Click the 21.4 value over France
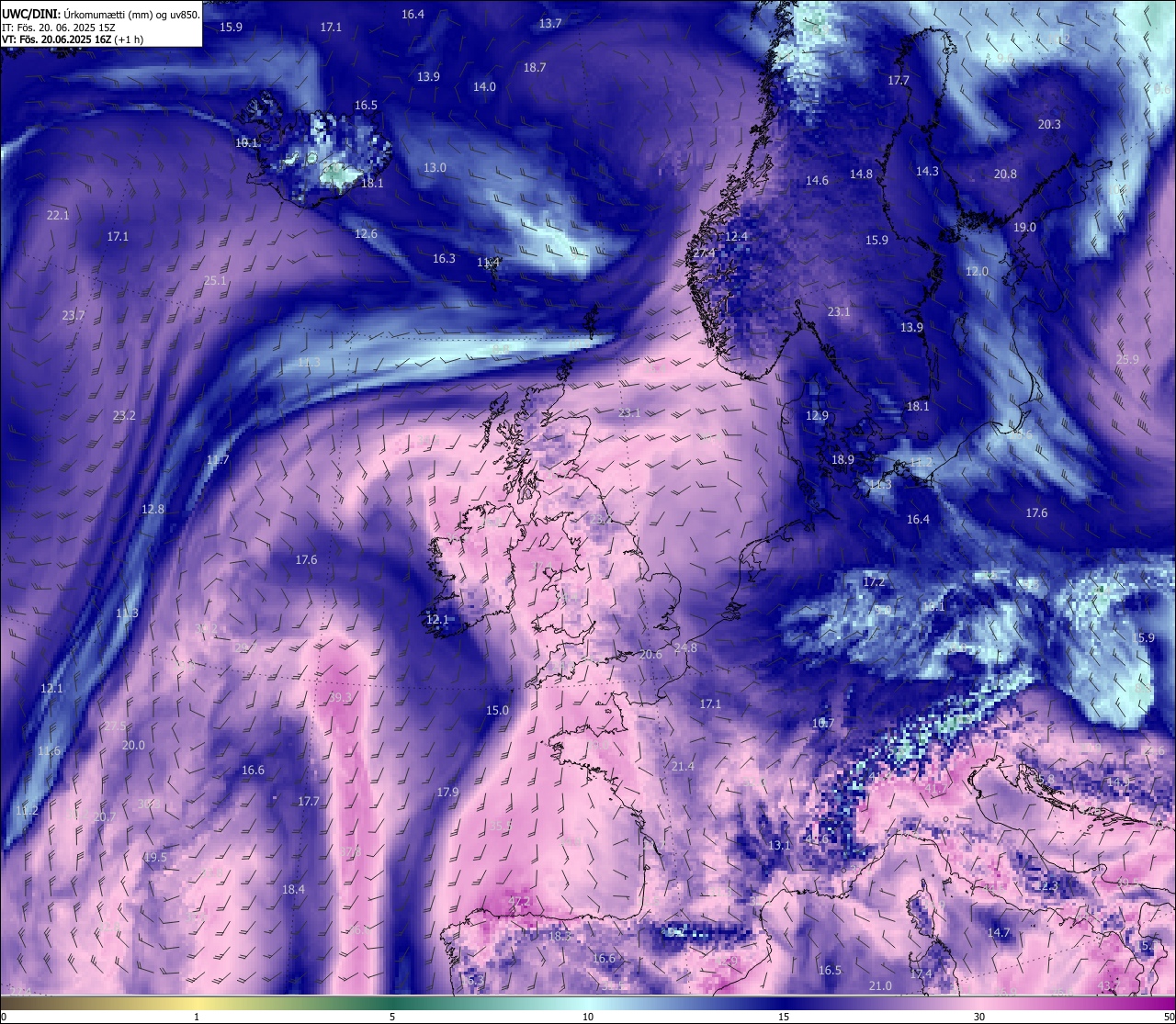1176x1024 pixels. [683, 767]
